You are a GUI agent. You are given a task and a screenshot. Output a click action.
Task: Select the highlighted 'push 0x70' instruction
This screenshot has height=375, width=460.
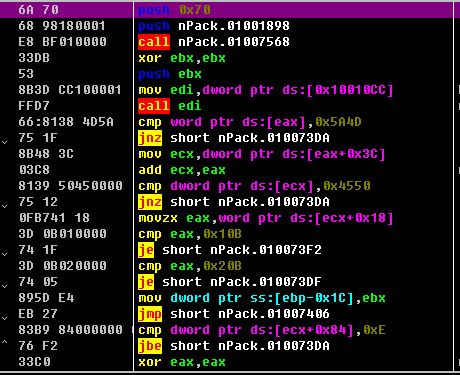174,10
